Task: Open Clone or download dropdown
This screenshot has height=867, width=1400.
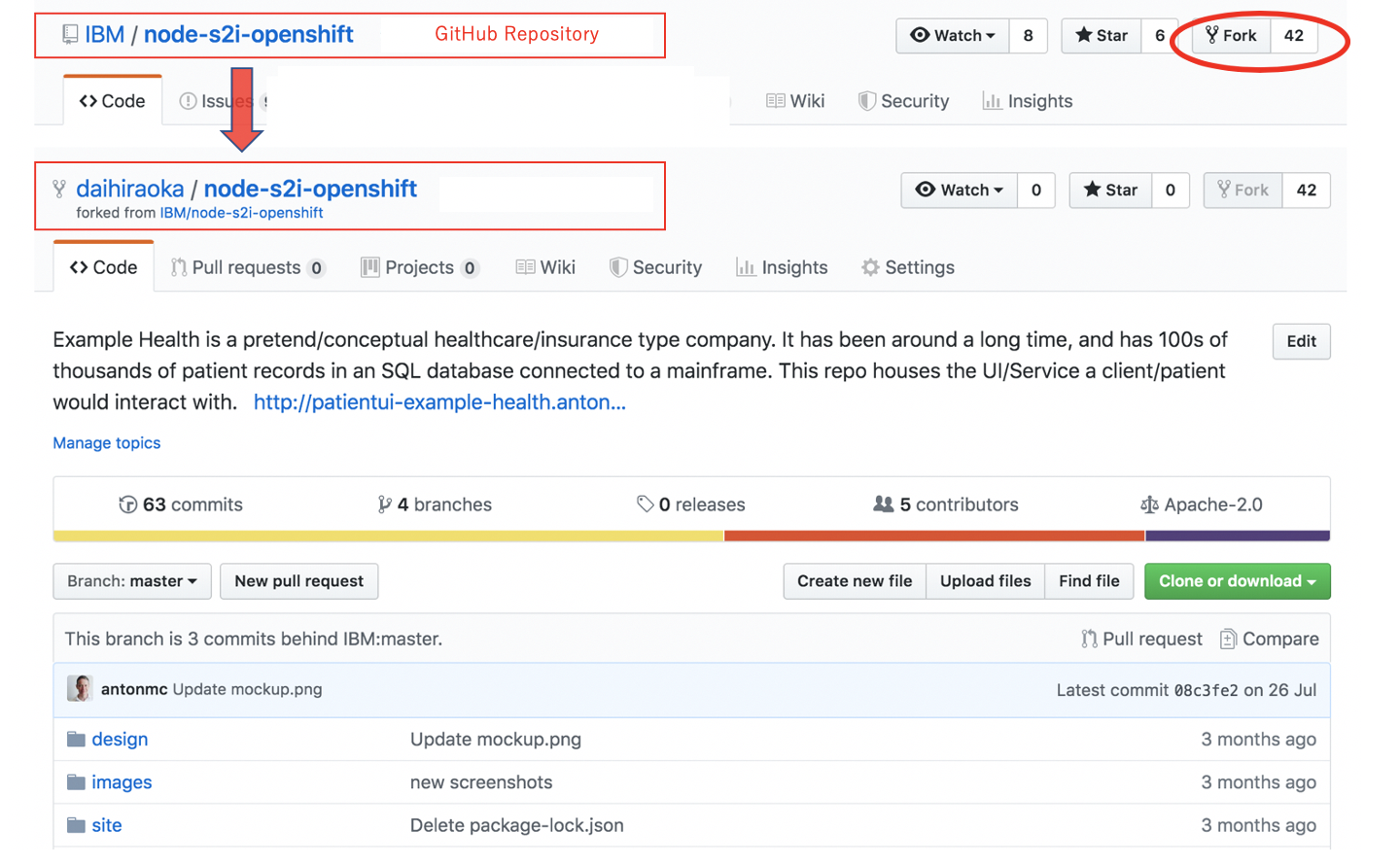Action: [x=1238, y=581]
